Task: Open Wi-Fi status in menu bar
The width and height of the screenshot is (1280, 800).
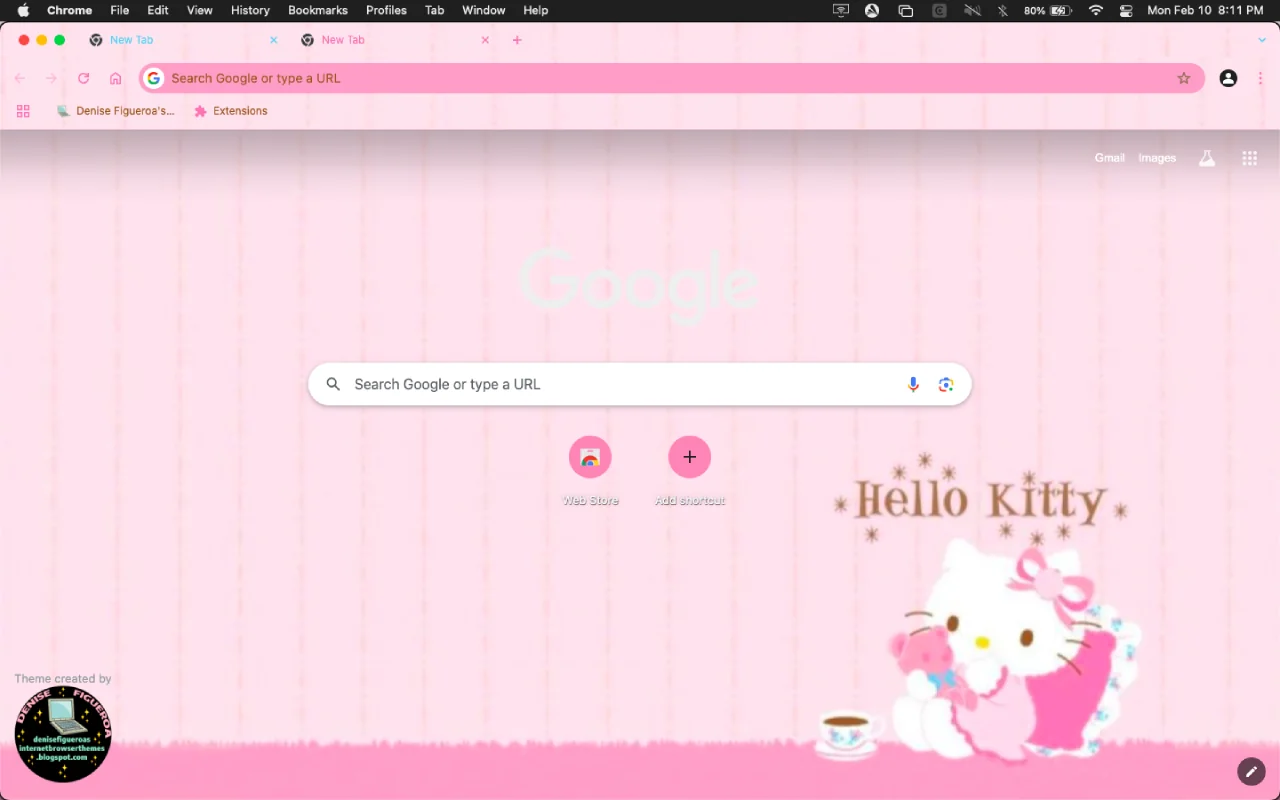Action: 1096,10
